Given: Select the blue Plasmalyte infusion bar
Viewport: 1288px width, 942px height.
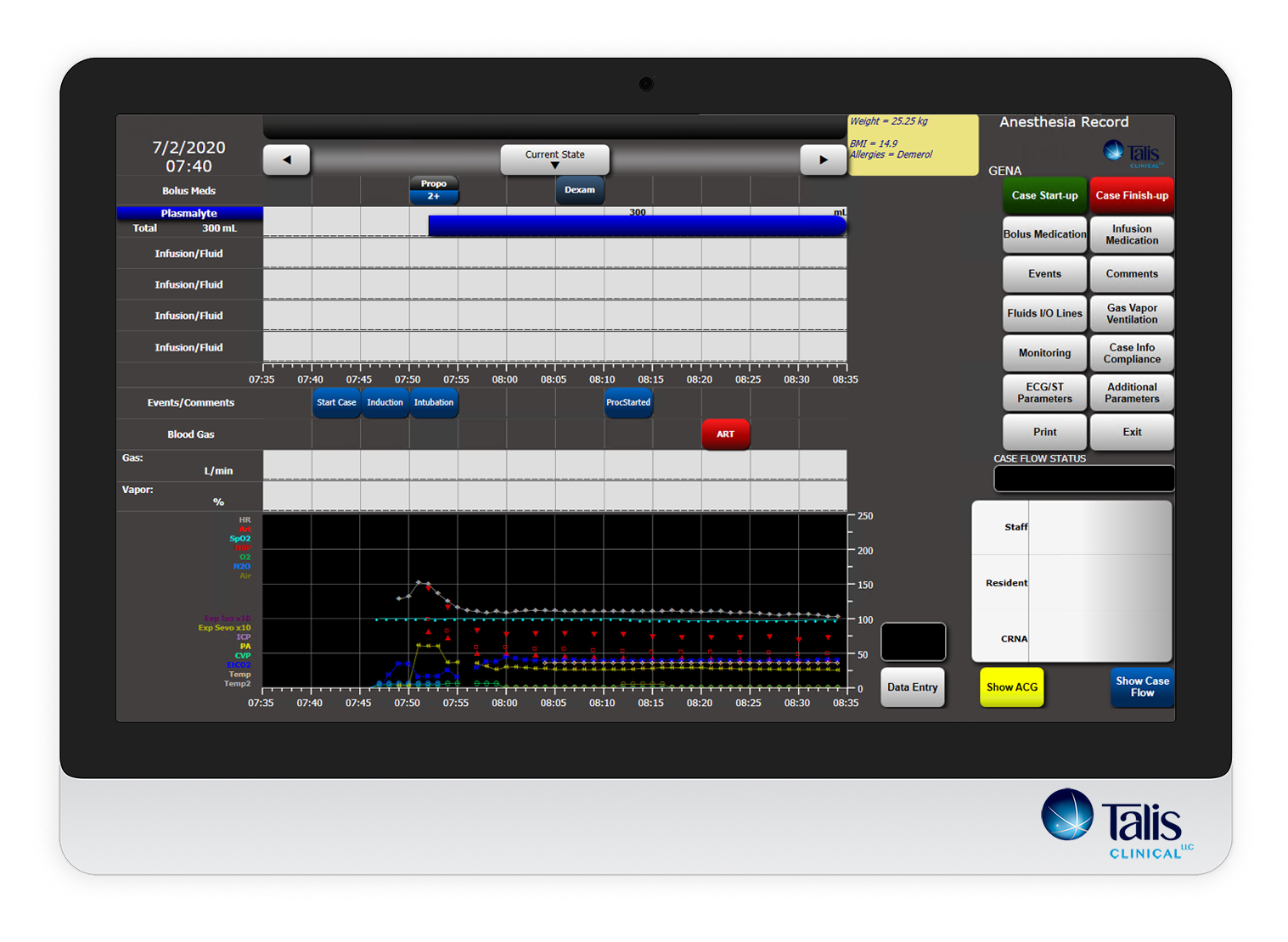Looking at the screenshot, I should [638, 225].
